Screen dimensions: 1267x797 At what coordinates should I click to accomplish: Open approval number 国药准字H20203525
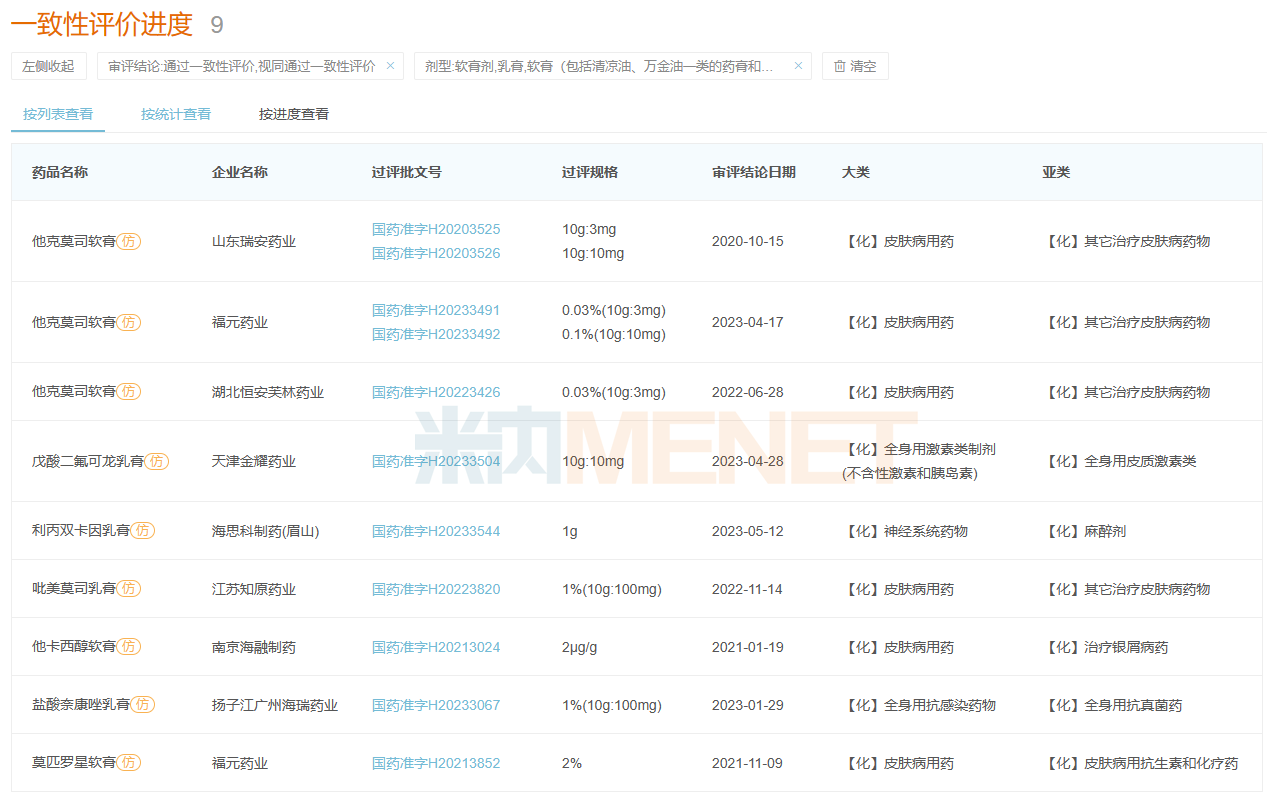(x=436, y=229)
